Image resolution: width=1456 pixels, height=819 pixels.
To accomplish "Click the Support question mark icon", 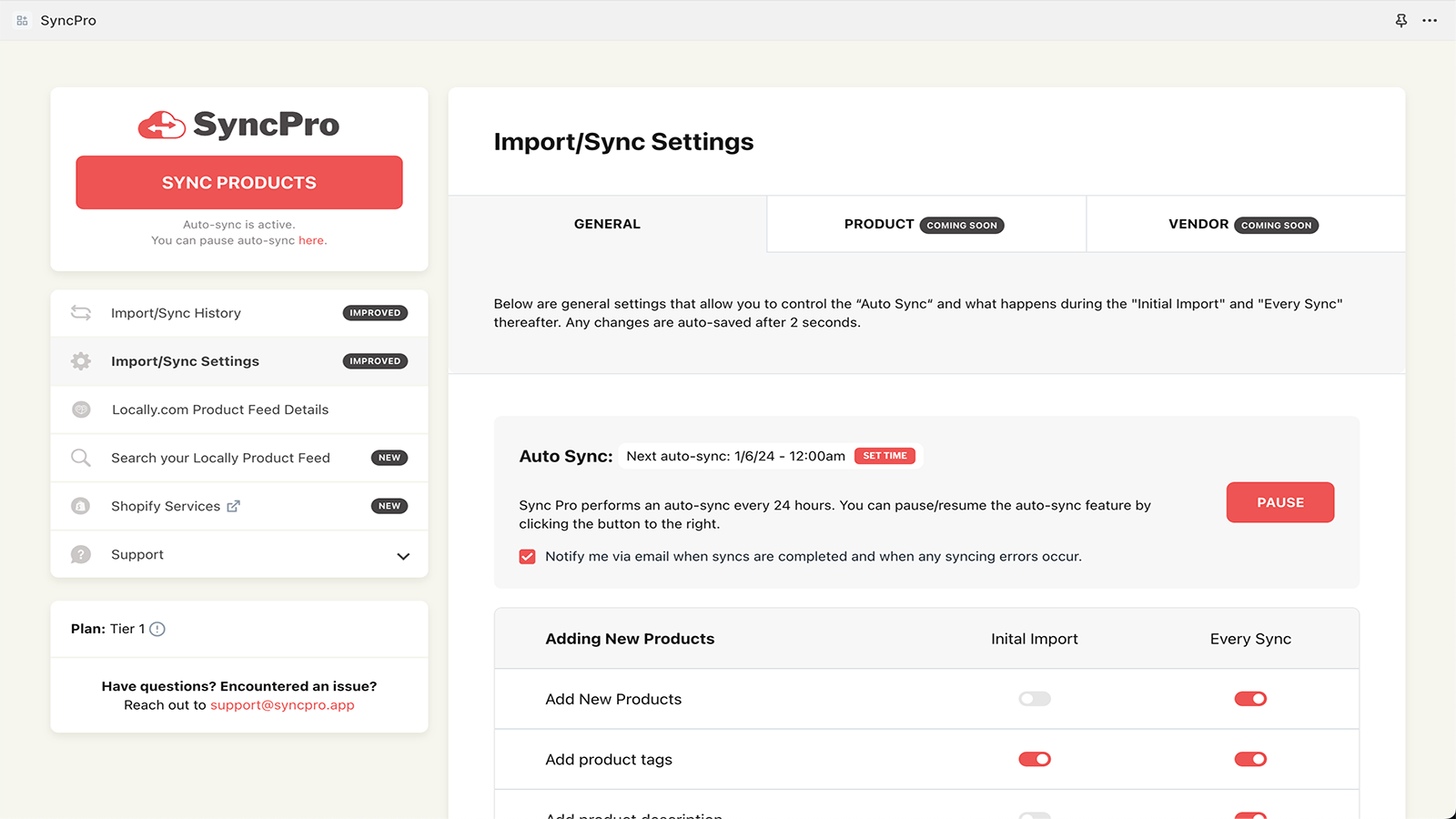I will coord(80,554).
